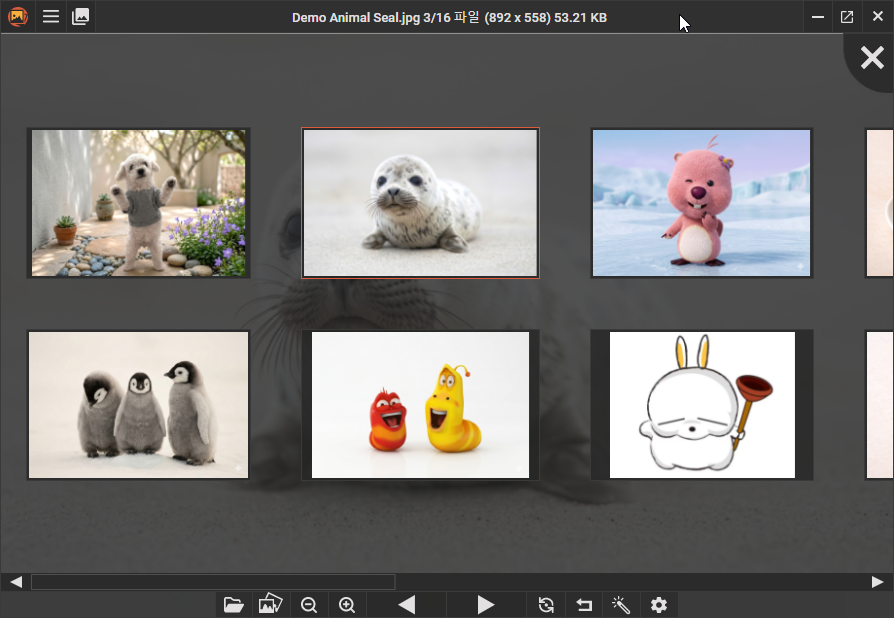
Task: Toggle the full screen window button
Action: (x=847, y=17)
